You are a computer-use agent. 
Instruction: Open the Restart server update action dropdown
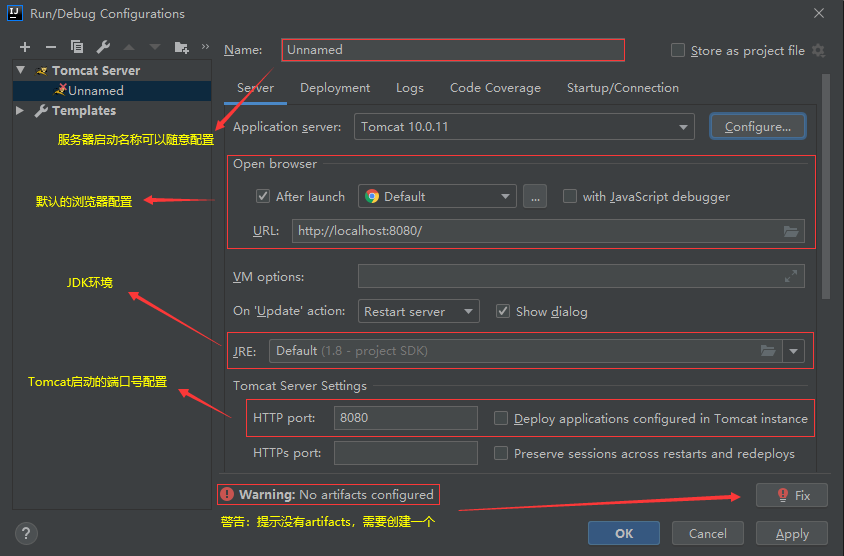418,311
